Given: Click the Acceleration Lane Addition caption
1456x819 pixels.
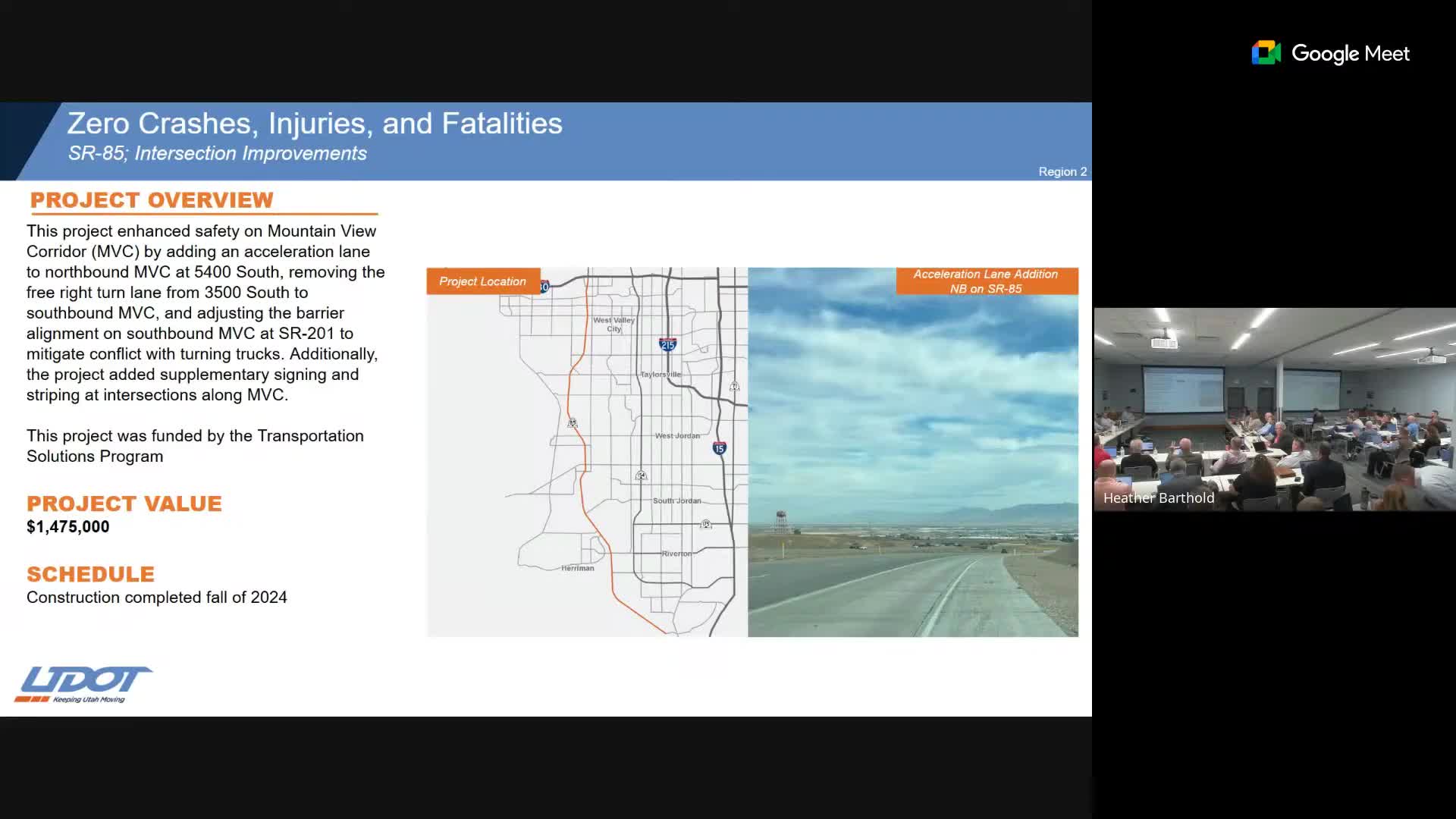Looking at the screenshot, I should click(987, 281).
